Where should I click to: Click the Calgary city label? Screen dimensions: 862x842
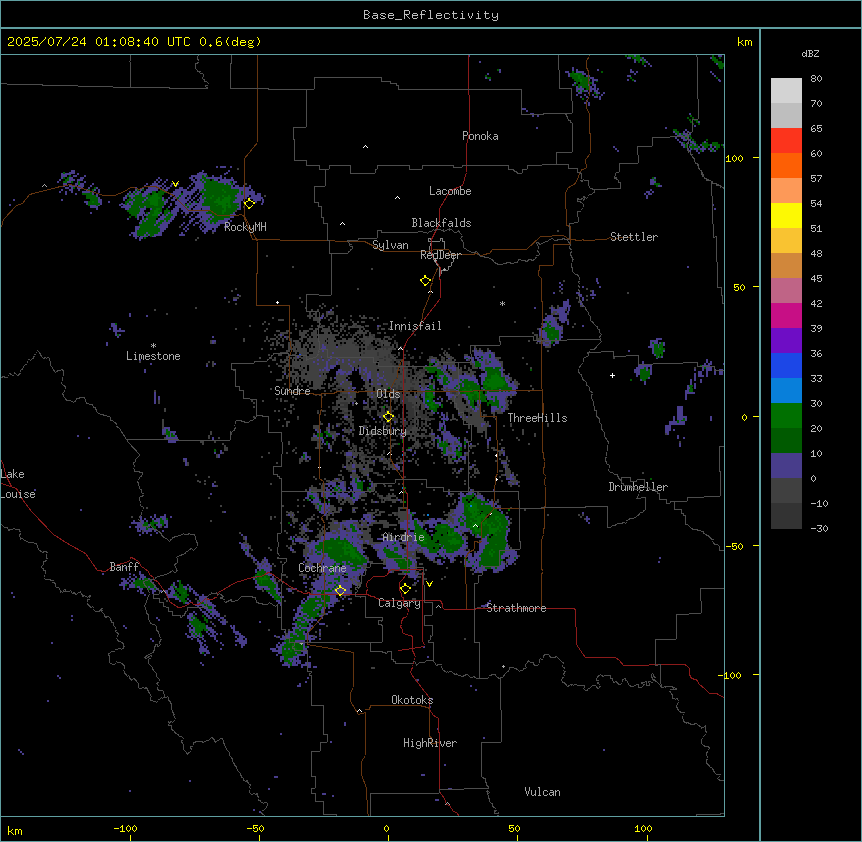pyautogui.click(x=400, y=603)
